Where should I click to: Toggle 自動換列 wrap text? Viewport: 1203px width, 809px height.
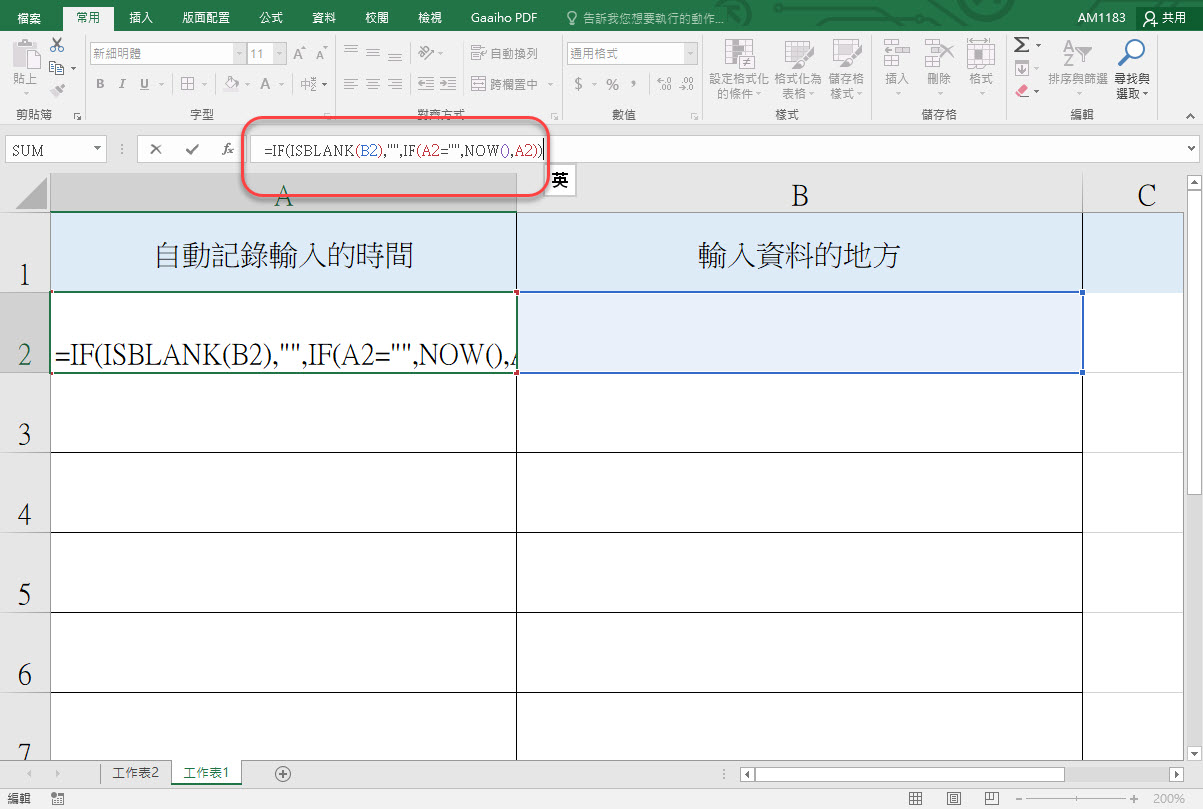pyautogui.click(x=505, y=53)
